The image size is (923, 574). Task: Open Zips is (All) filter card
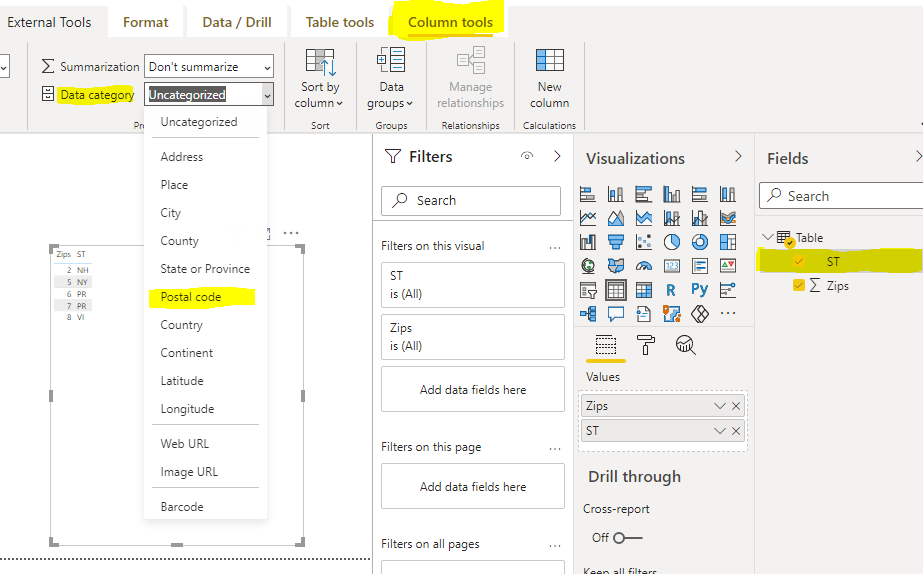tap(473, 337)
